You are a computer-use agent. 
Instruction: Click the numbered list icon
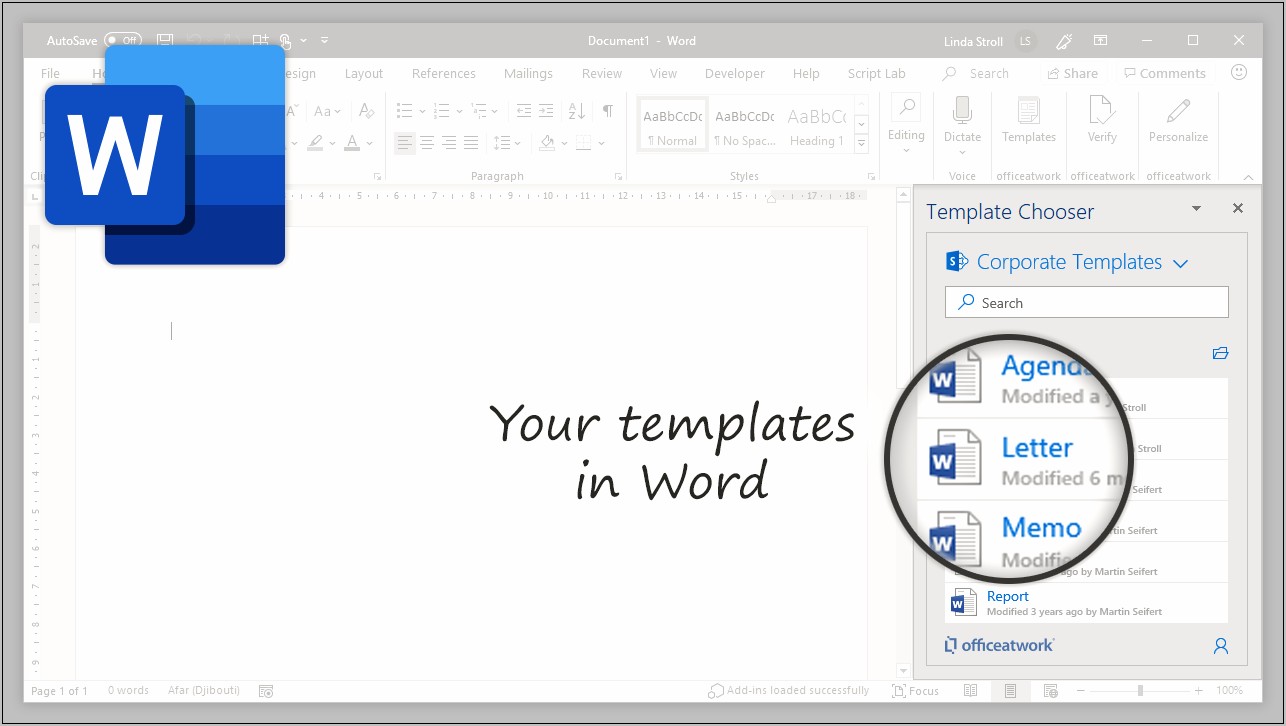(x=442, y=111)
